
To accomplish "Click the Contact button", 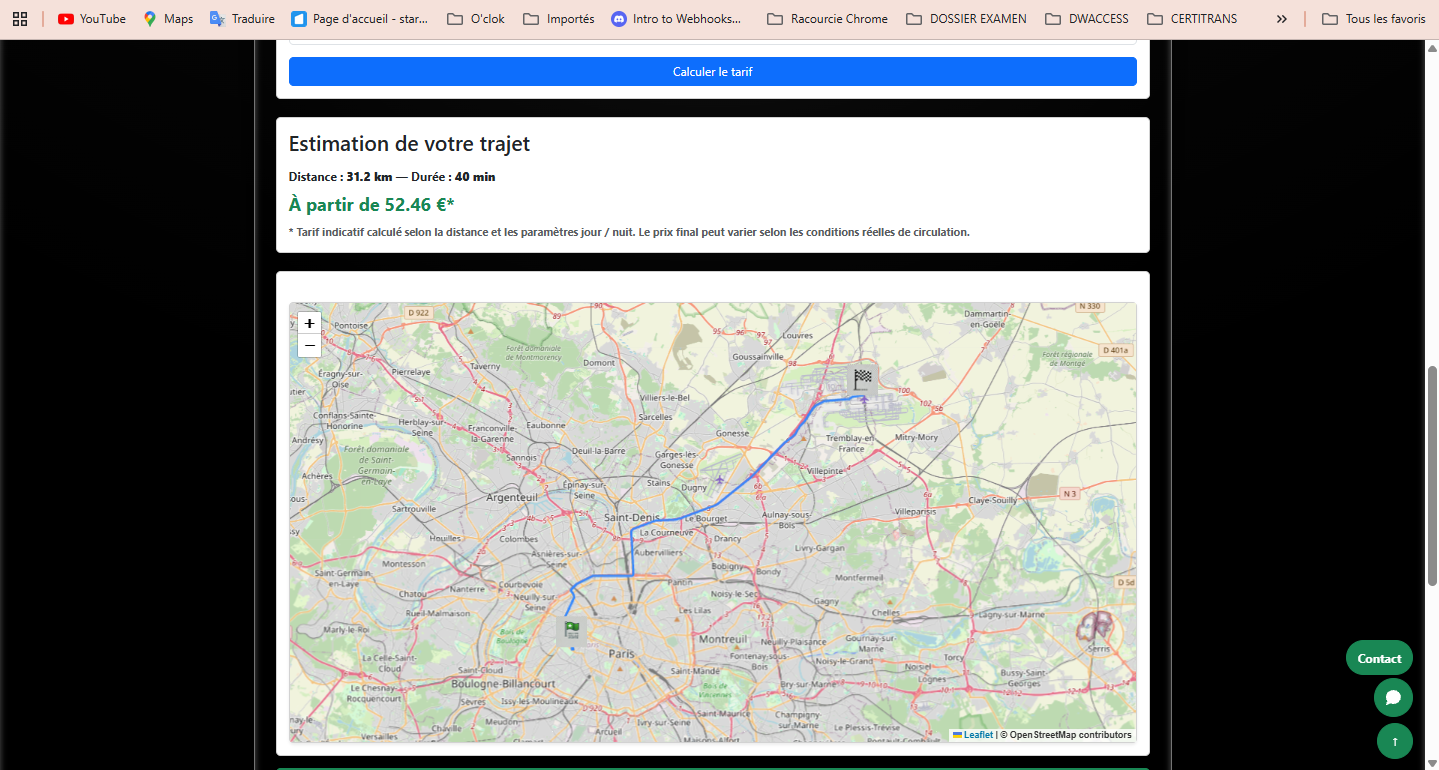I will pos(1379,658).
